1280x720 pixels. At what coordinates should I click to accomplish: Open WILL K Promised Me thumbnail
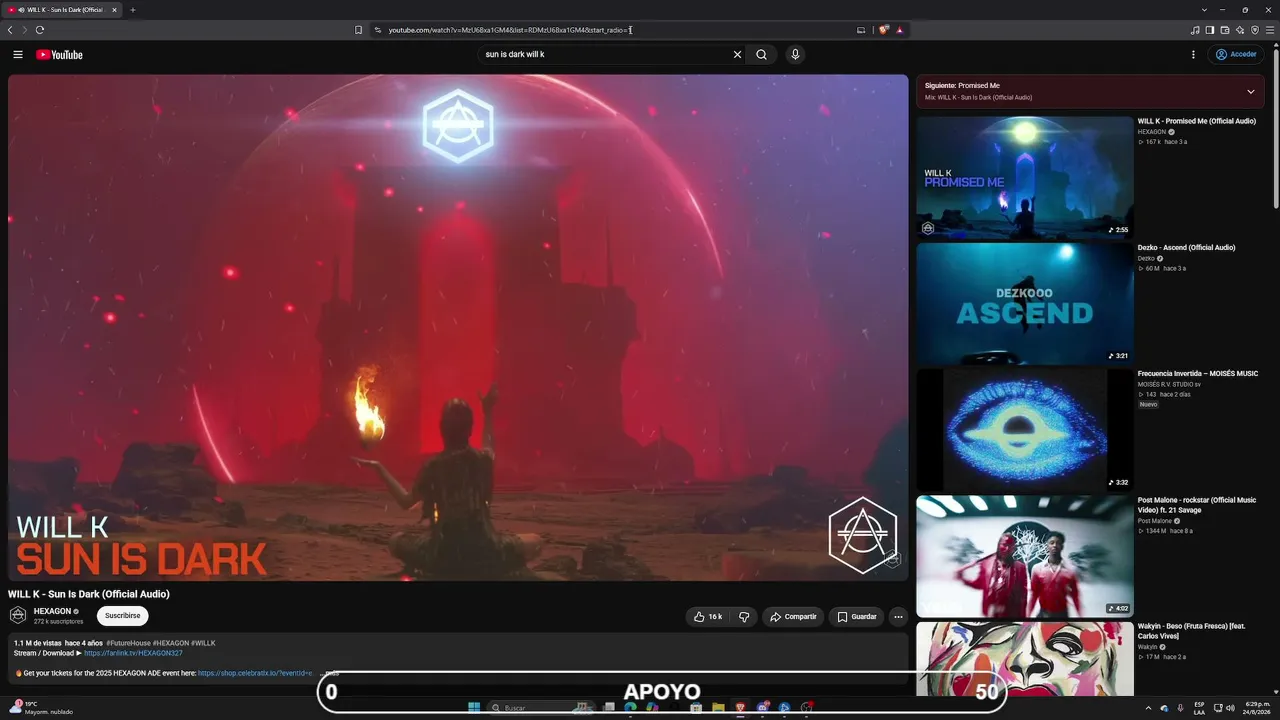point(1024,177)
